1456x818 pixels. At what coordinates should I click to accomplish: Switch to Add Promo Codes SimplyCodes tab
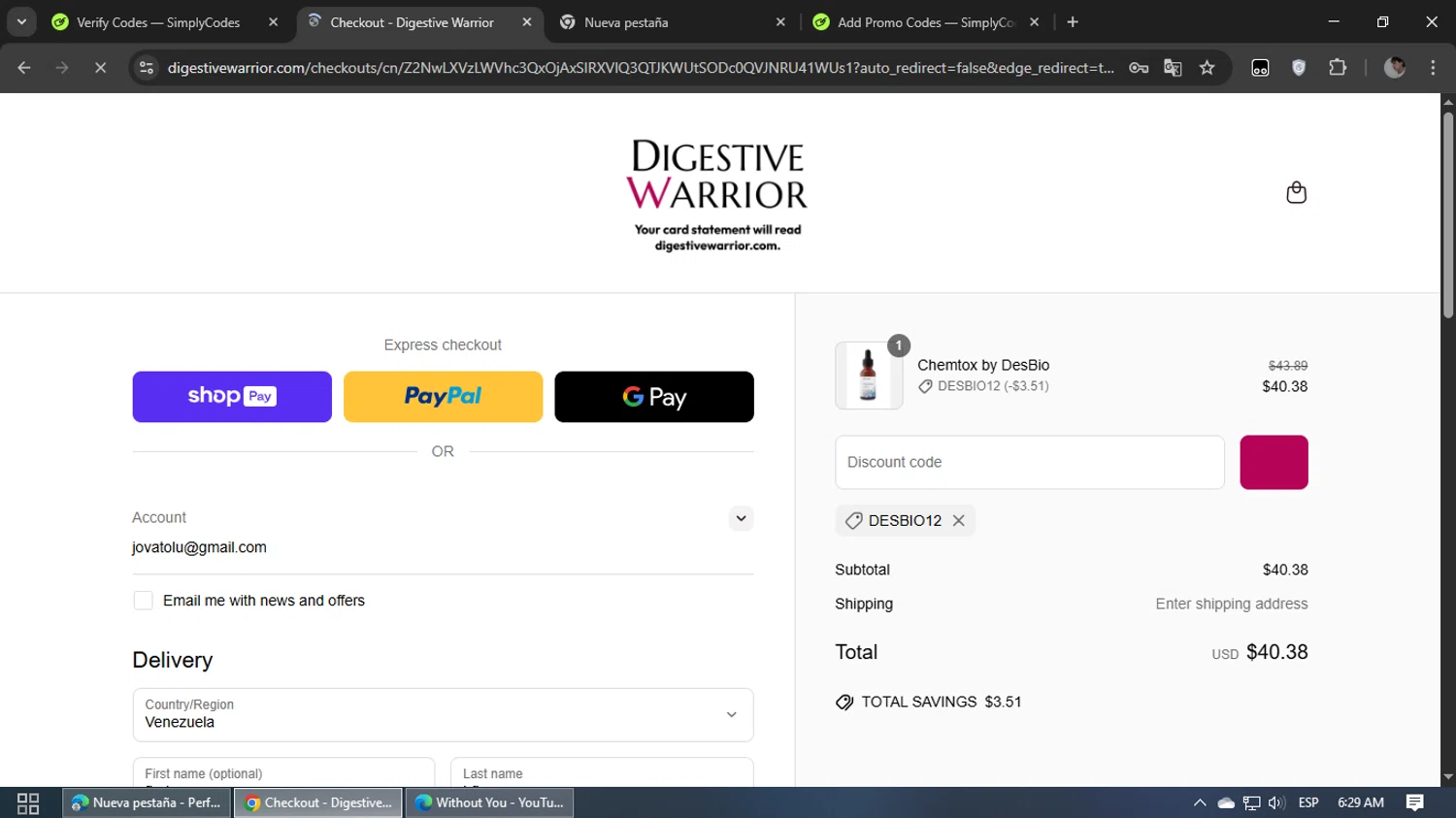926,22
